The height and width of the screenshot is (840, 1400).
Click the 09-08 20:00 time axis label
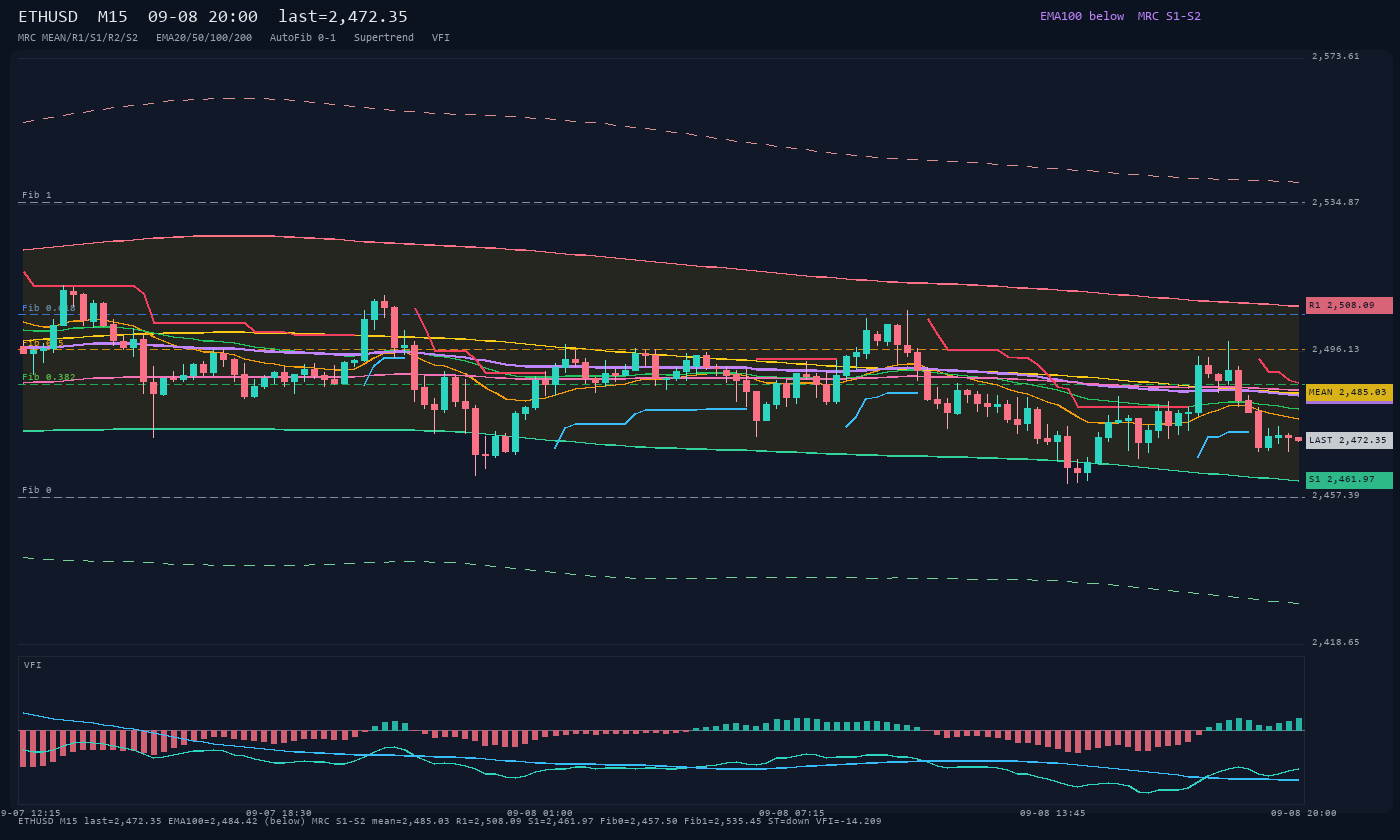point(1304,813)
